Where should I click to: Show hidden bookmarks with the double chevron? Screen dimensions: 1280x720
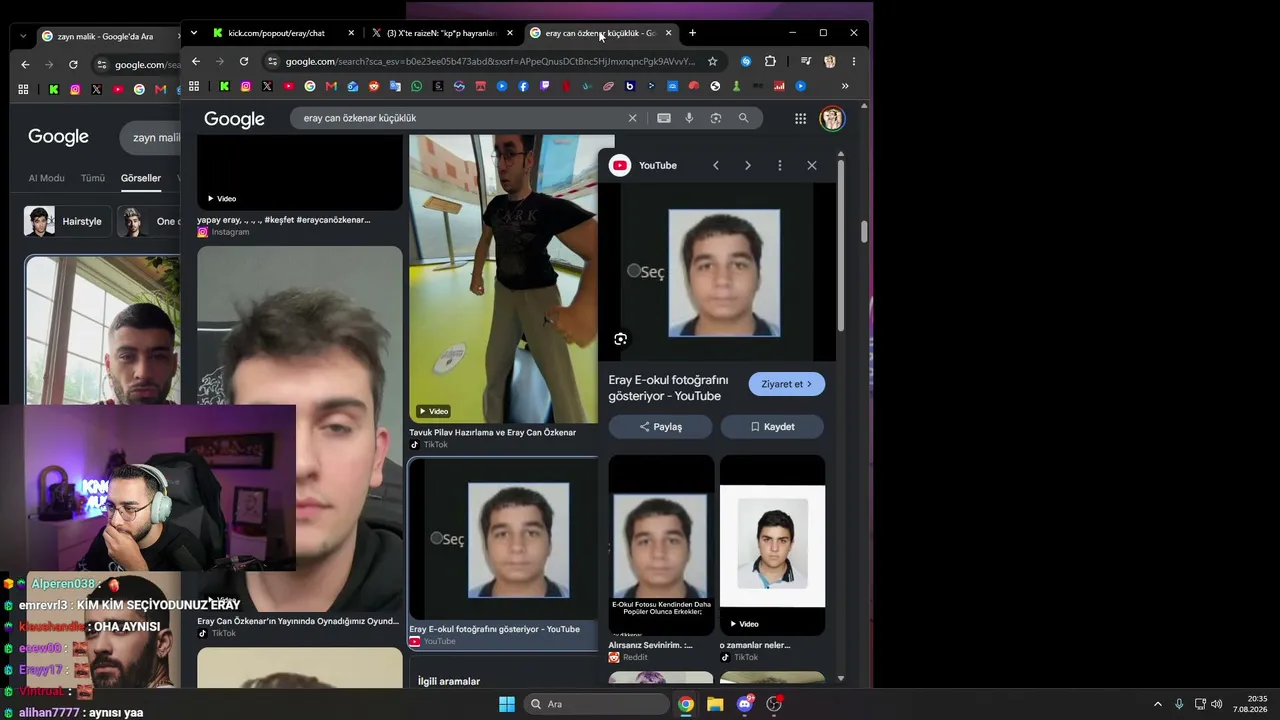pyautogui.click(x=845, y=86)
